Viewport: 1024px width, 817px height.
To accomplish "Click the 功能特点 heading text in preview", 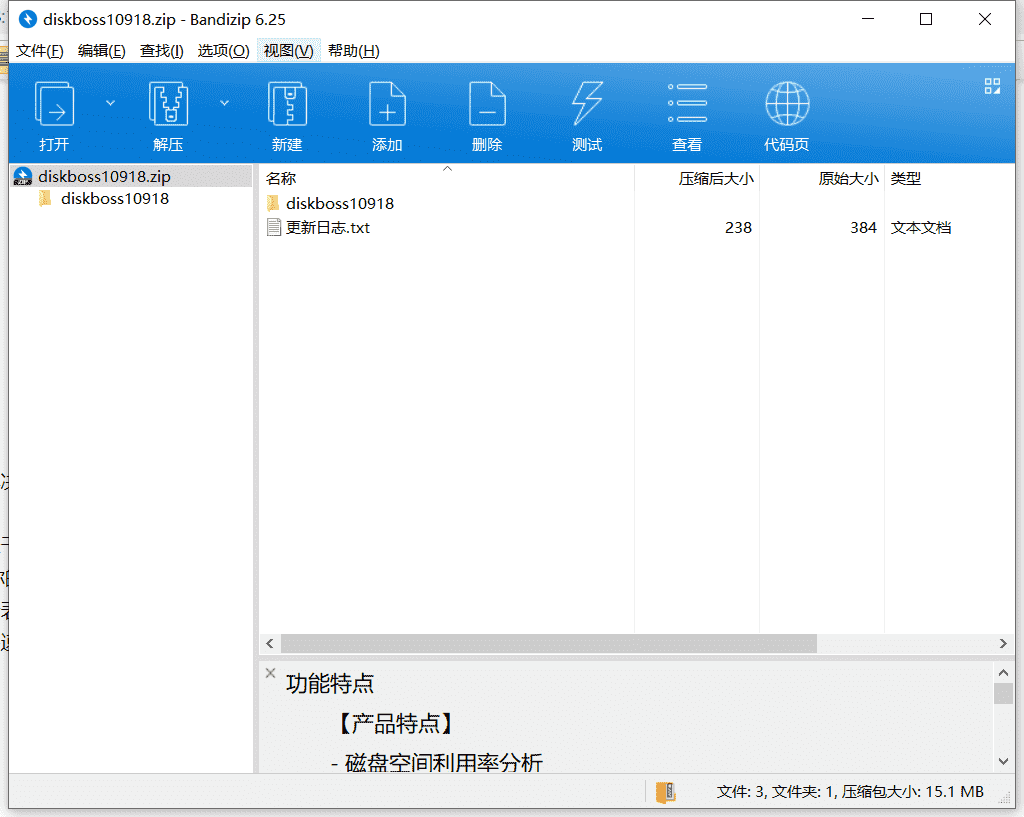I will 330,684.
